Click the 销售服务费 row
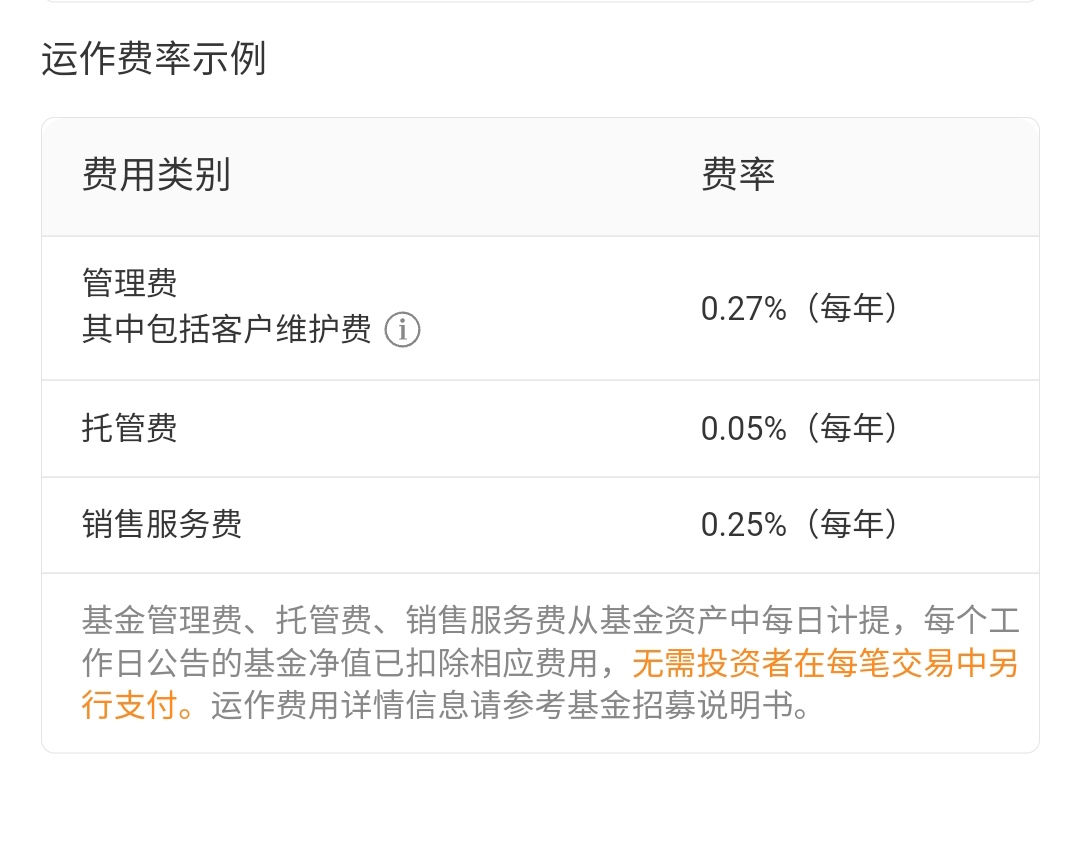1080x861 pixels. click(x=540, y=524)
